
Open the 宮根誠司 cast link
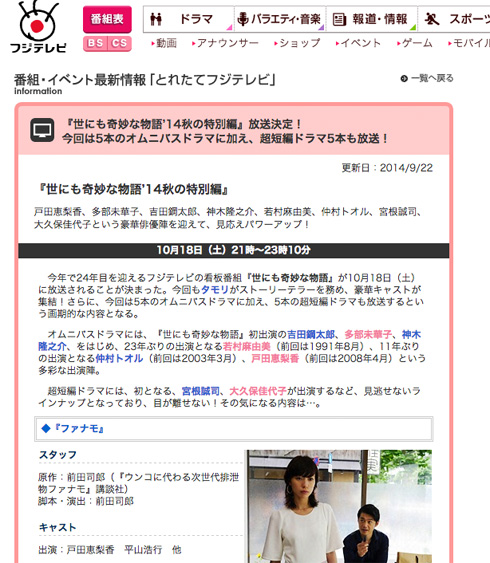[201, 391]
